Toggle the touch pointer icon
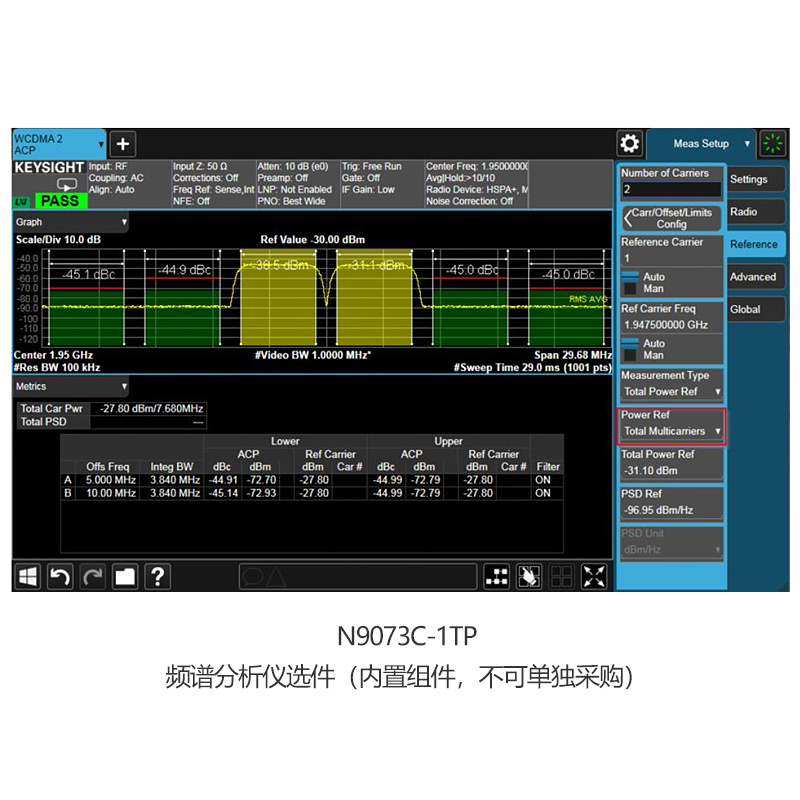Screen dimensions: 800x800 pyautogui.click(x=529, y=577)
